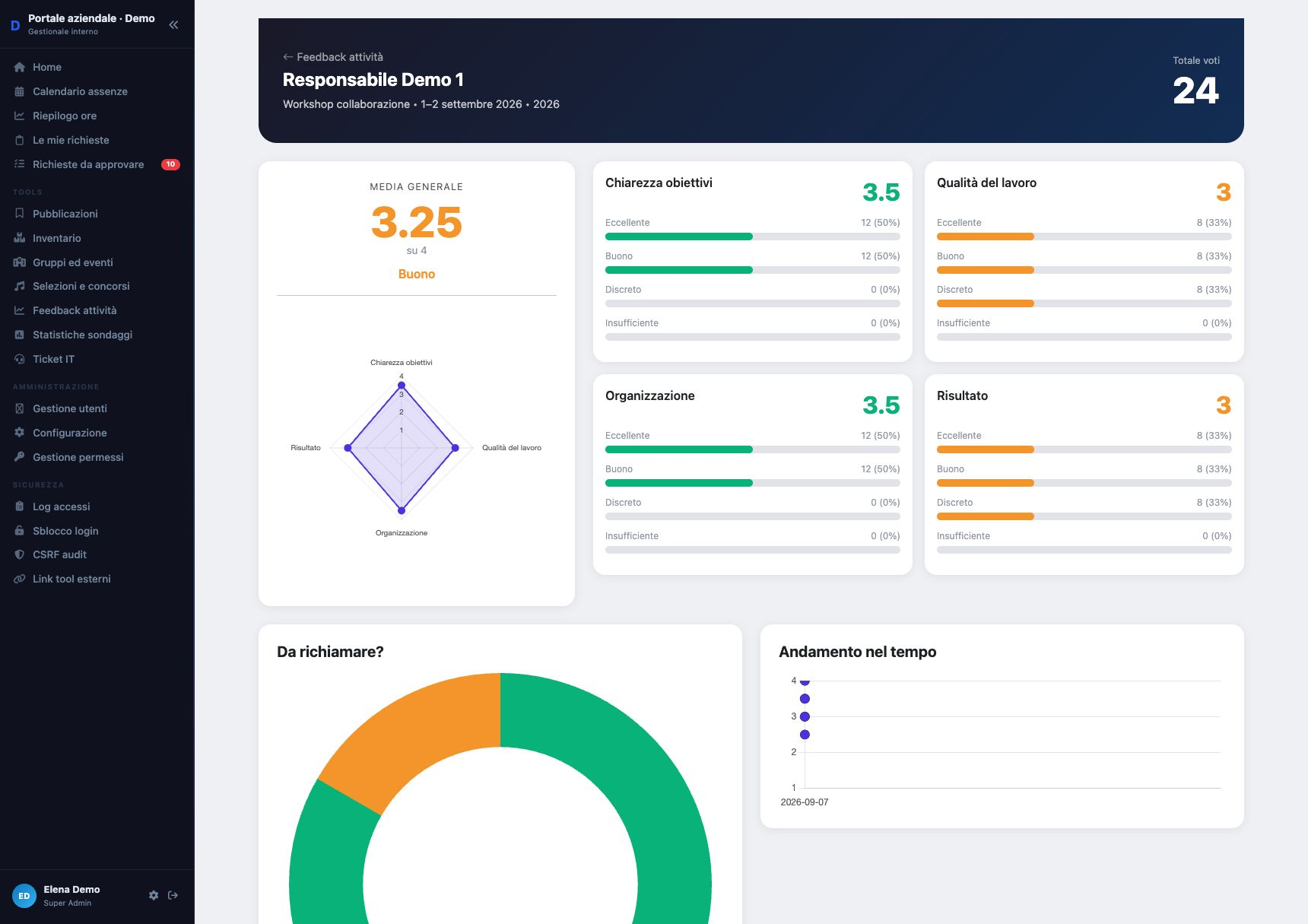Click the Da richiamare? heading

pos(330,652)
